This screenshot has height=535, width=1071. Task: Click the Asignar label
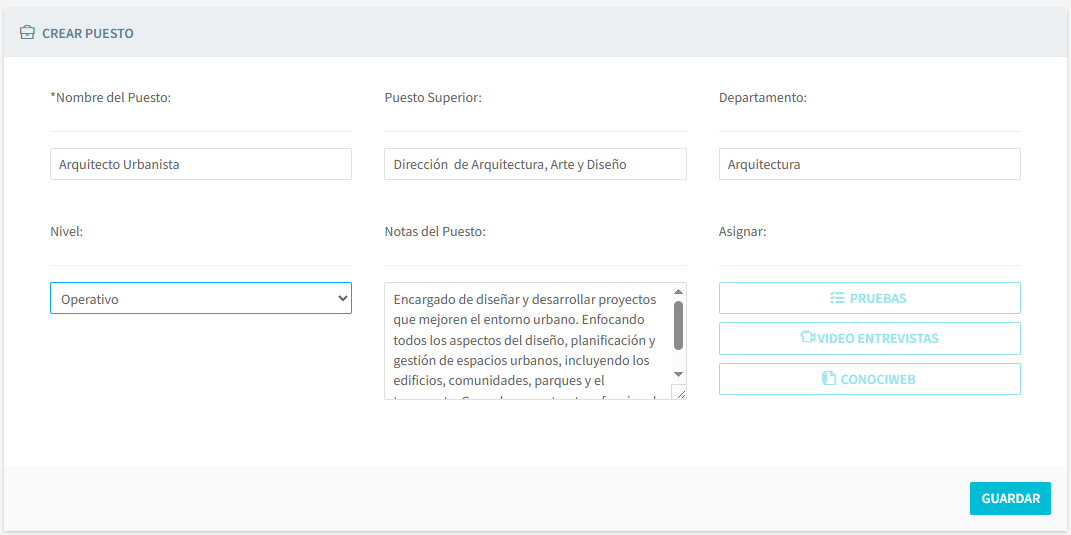pos(742,231)
